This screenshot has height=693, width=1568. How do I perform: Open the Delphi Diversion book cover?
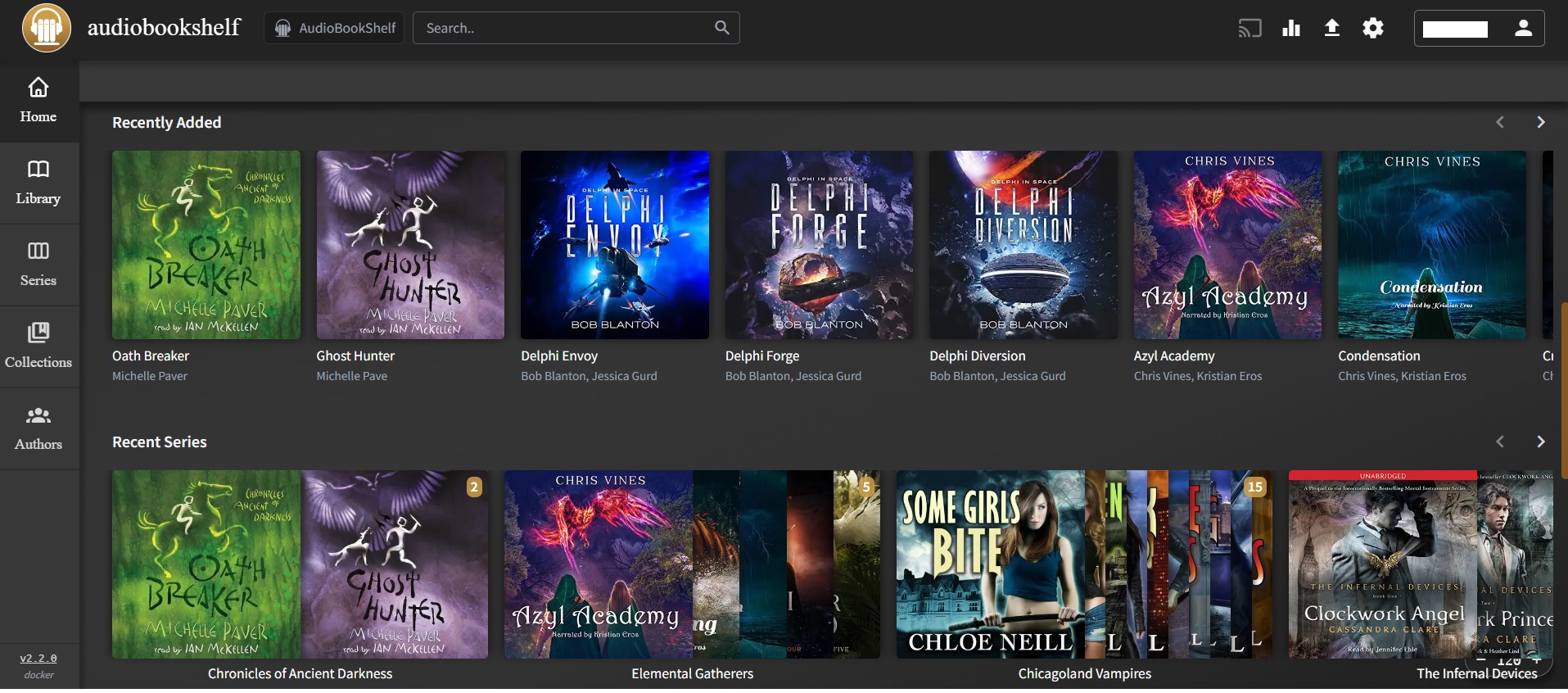point(1023,245)
